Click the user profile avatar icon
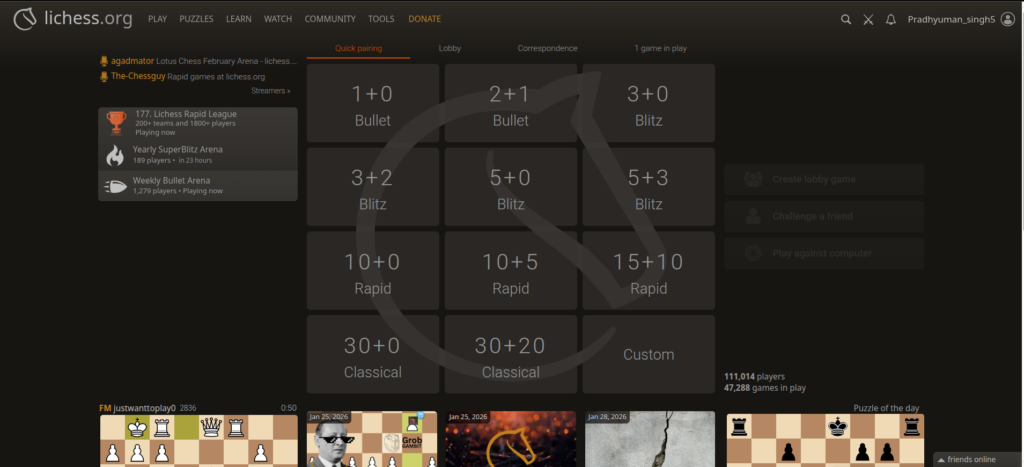 pyautogui.click(x=1007, y=20)
